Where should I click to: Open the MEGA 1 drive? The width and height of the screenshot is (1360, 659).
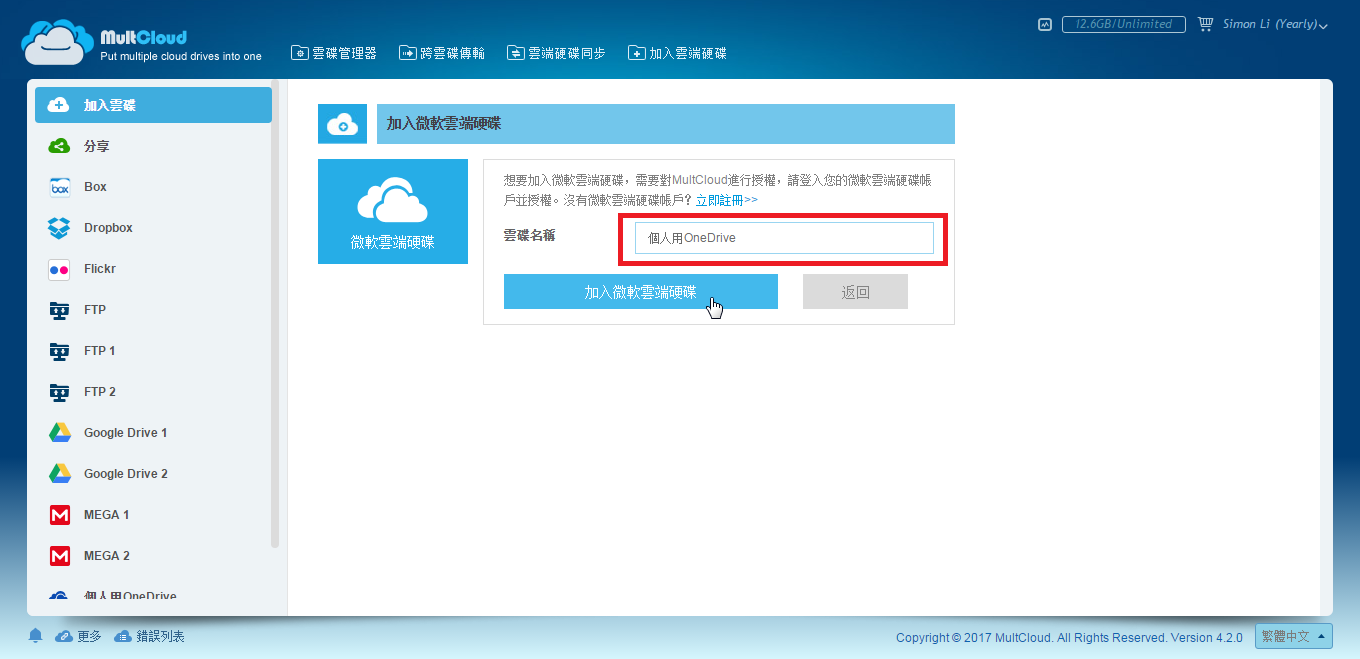click(106, 515)
